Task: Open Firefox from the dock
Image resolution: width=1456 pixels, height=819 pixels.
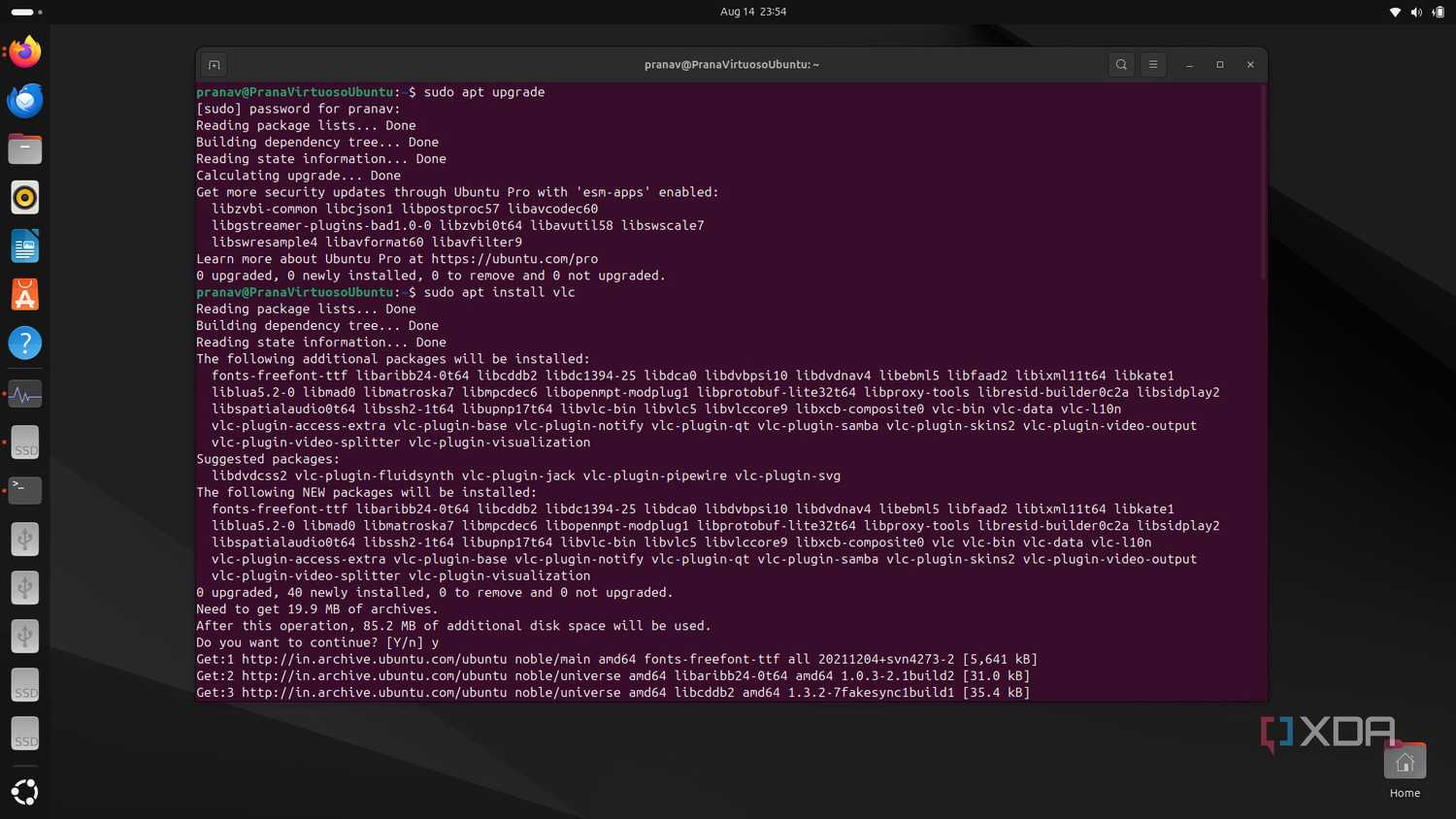Action: (x=25, y=51)
